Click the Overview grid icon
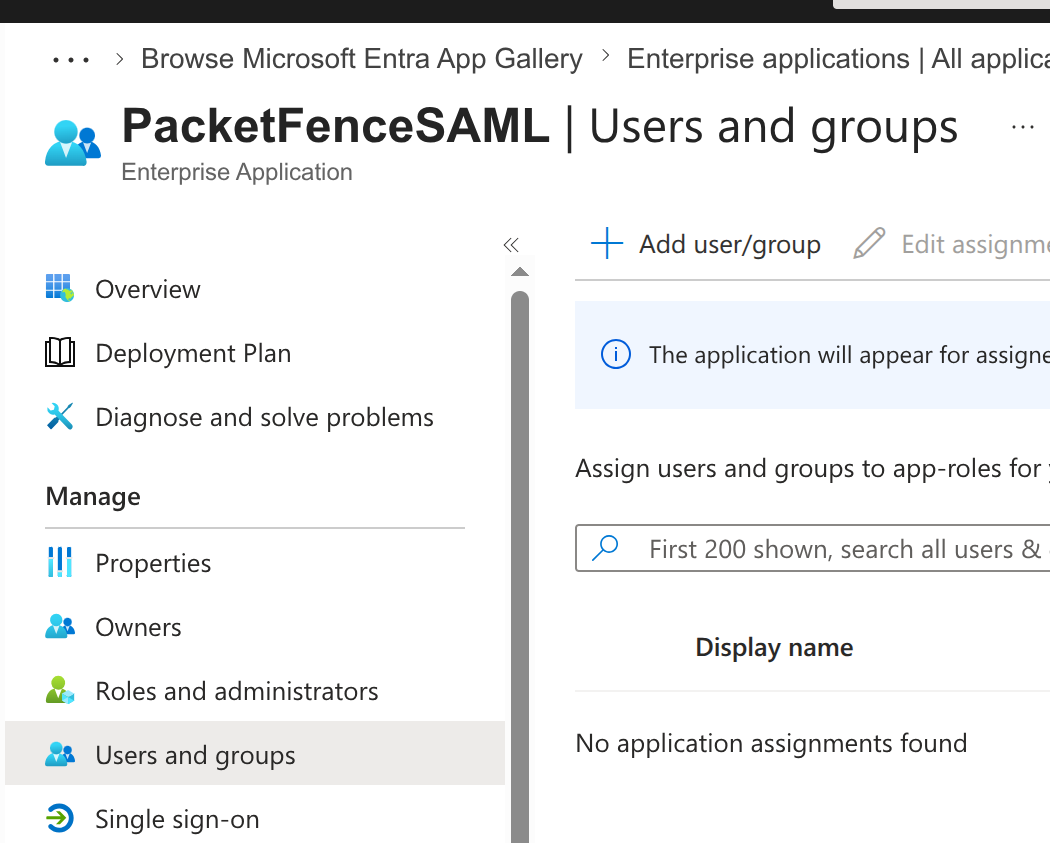This screenshot has height=843, width=1050. (x=60, y=288)
